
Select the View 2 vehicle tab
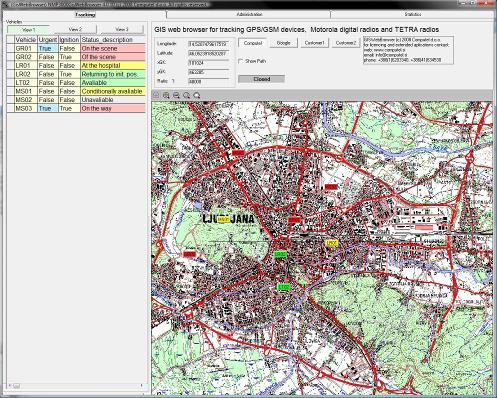(75, 30)
